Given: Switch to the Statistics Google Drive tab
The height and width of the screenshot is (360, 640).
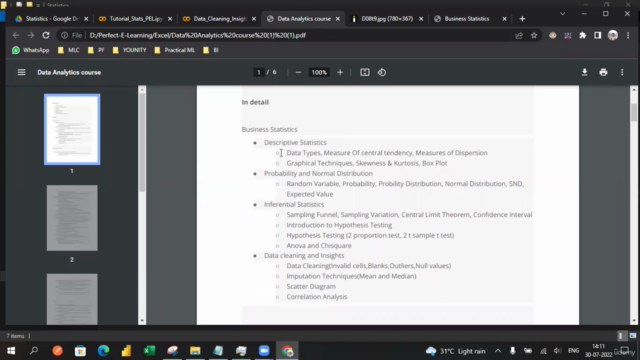Looking at the screenshot, I should (52, 19).
